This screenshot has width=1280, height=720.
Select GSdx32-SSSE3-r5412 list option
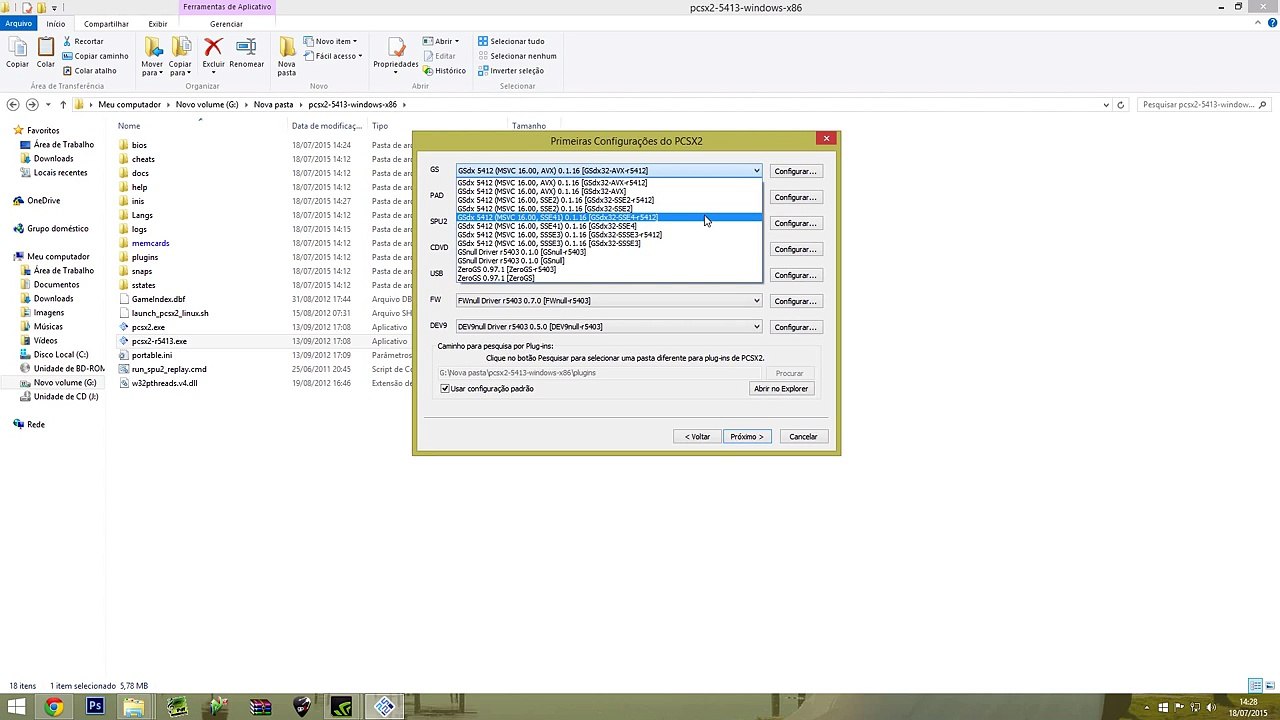click(608, 235)
